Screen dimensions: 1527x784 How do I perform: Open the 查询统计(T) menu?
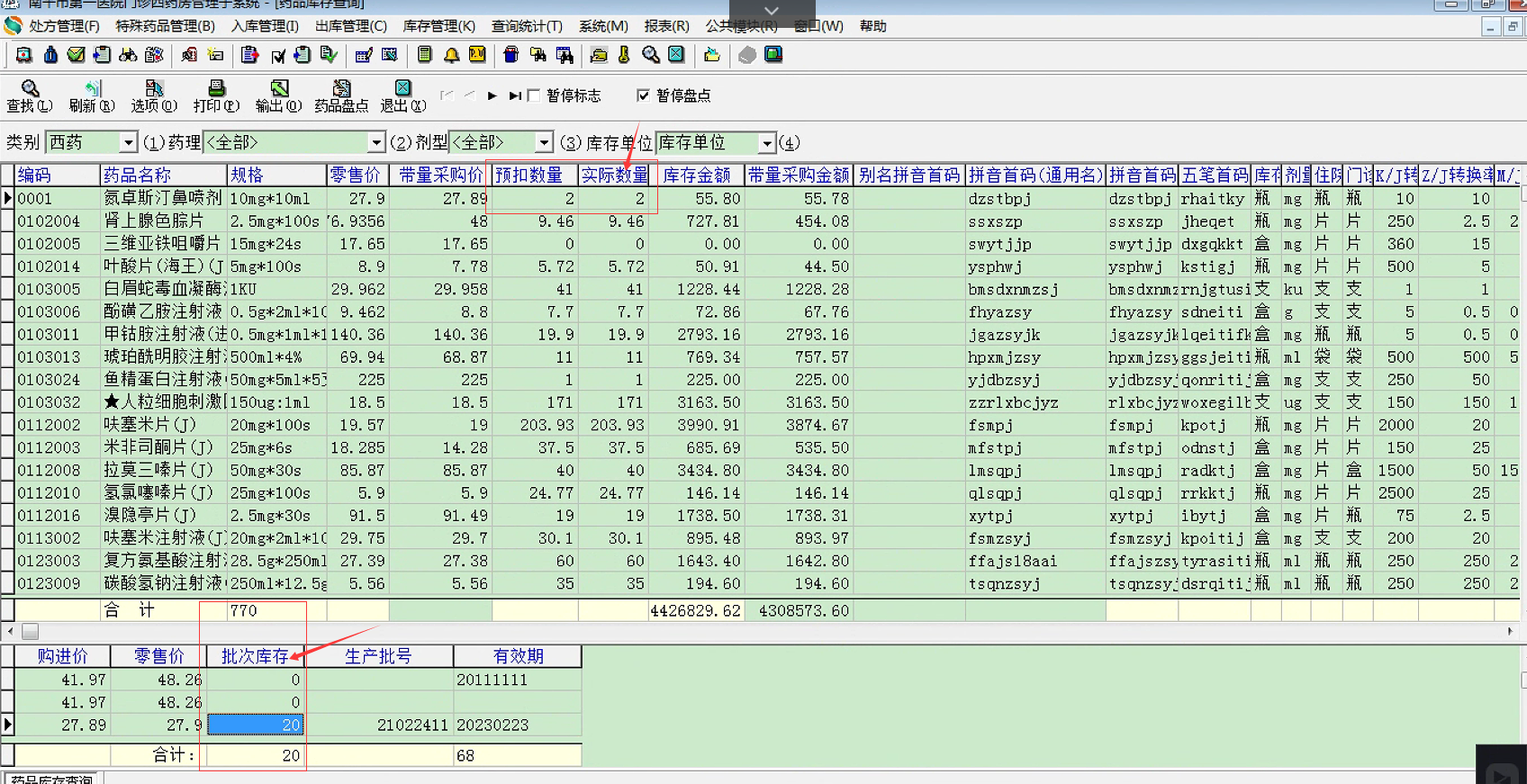coord(527,26)
